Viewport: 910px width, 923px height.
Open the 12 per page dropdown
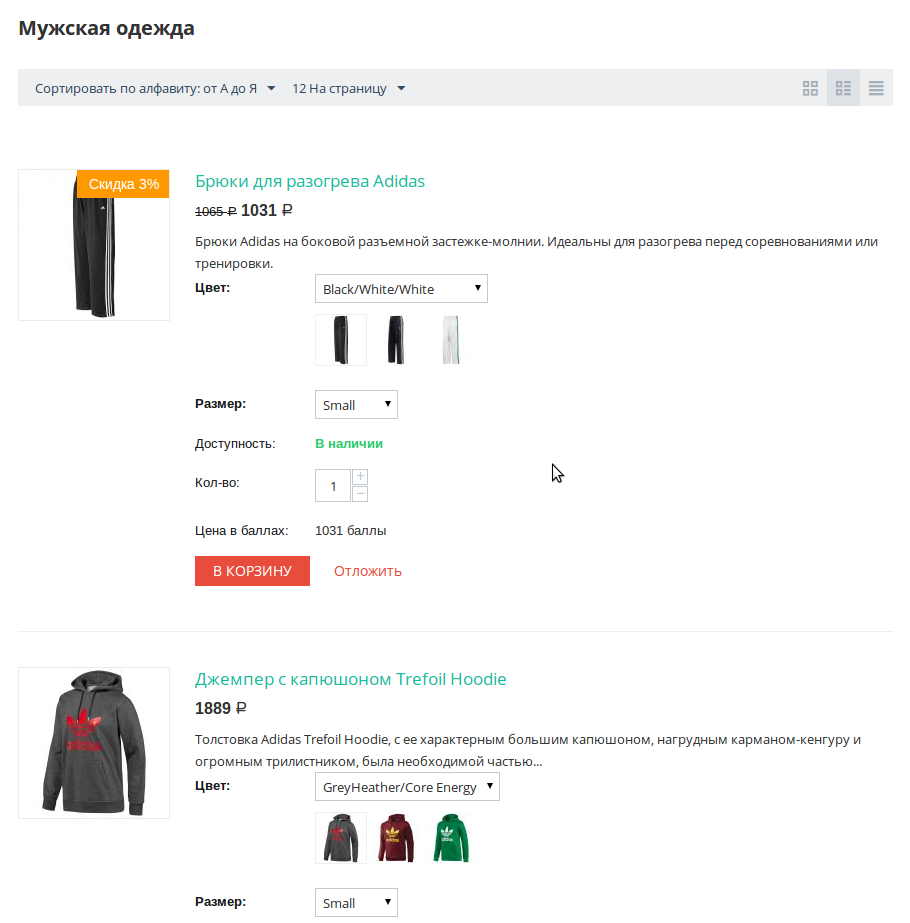pos(348,89)
